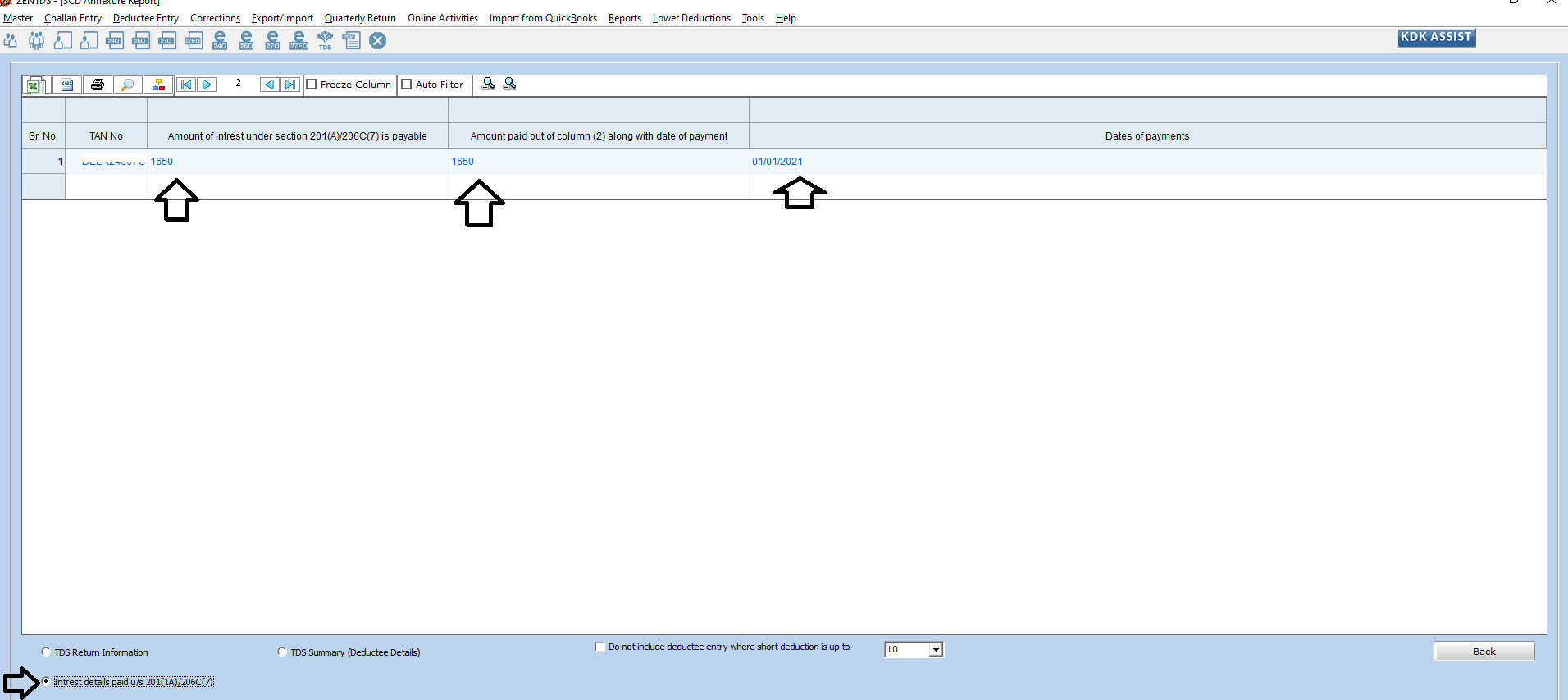1568x700 pixels.
Task: Go to the previous page arrow
Action: tap(269, 85)
